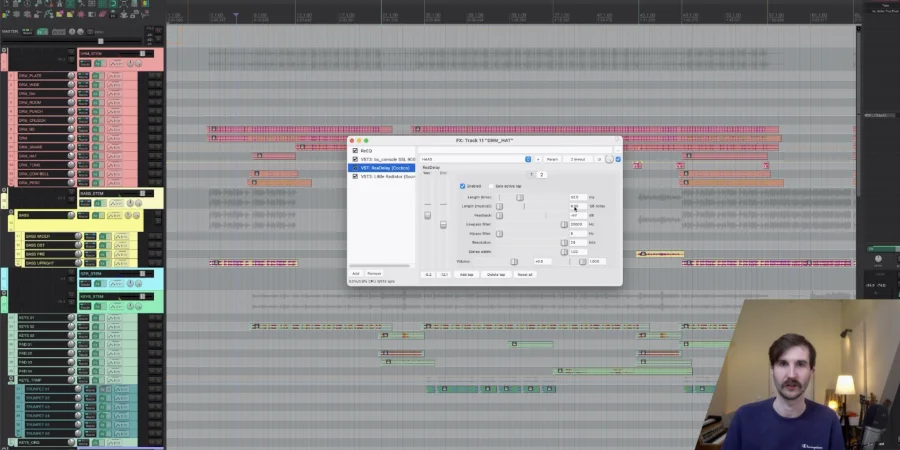Select delay tap 2 tab
The width and height of the screenshot is (900, 450).
pos(541,174)
